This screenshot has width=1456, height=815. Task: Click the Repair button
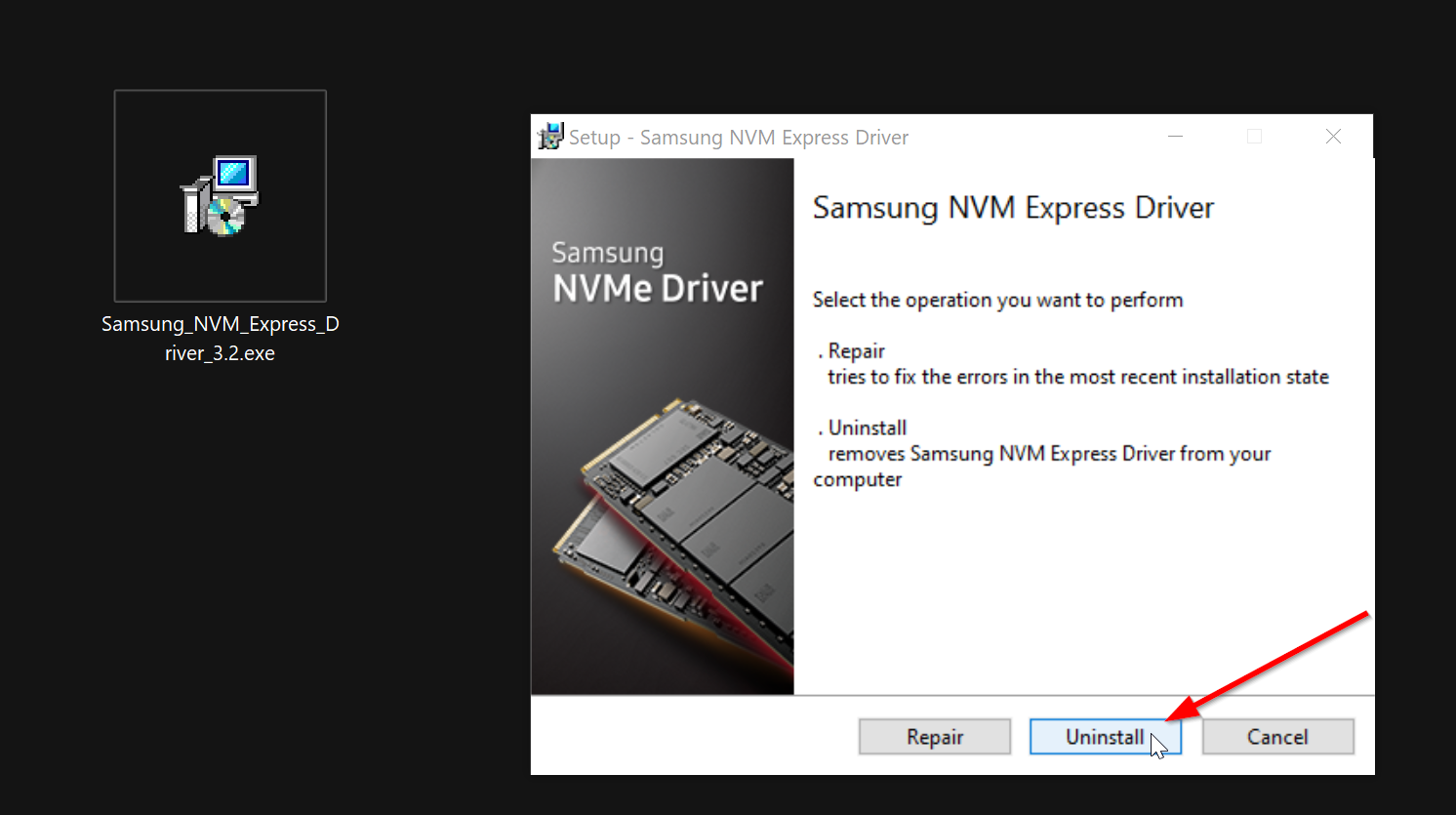point(934,737)
